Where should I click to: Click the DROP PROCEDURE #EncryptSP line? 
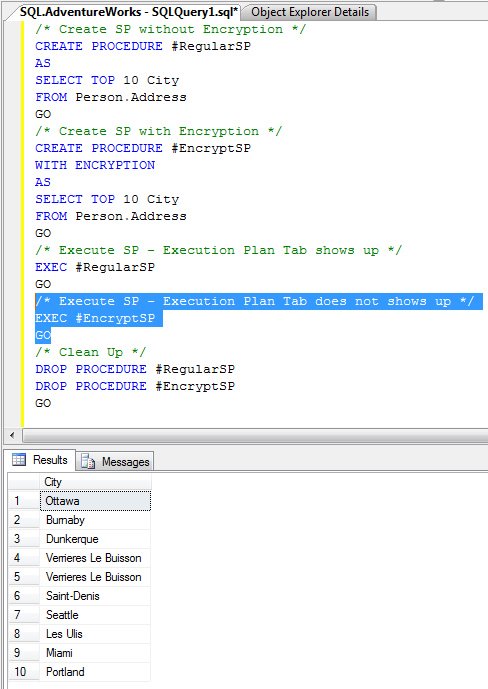coord(135,386)
